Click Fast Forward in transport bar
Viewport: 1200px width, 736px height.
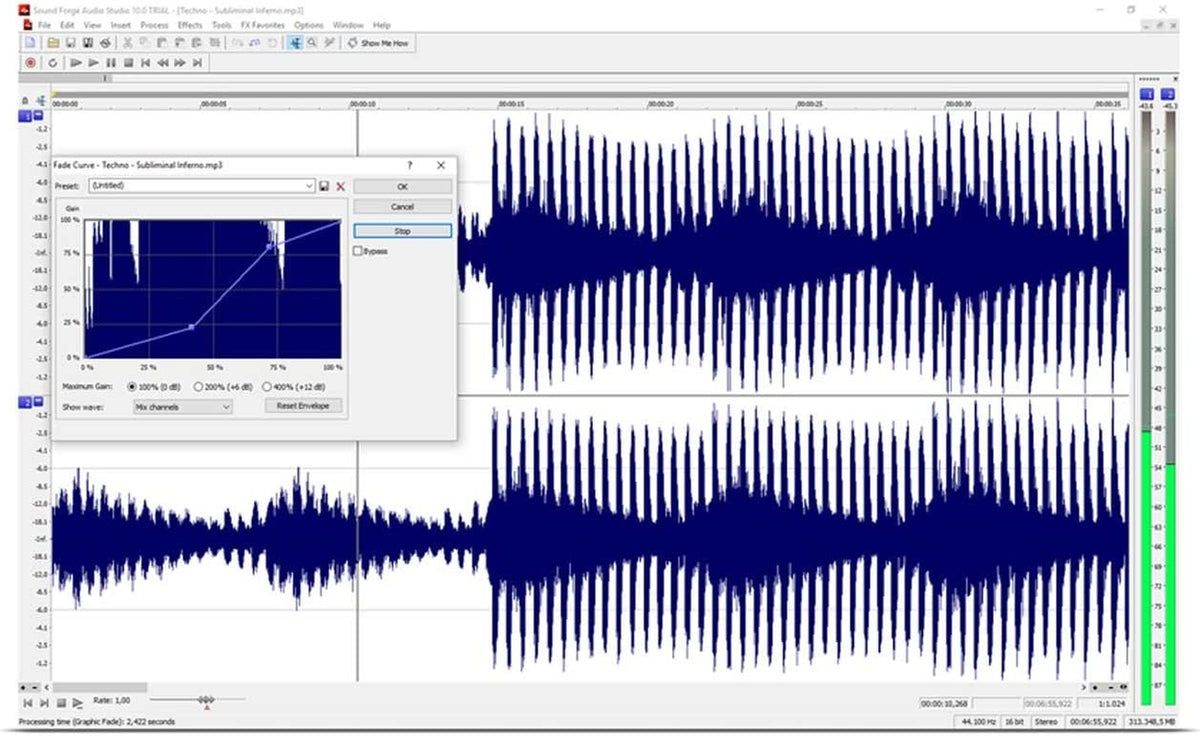180,63
